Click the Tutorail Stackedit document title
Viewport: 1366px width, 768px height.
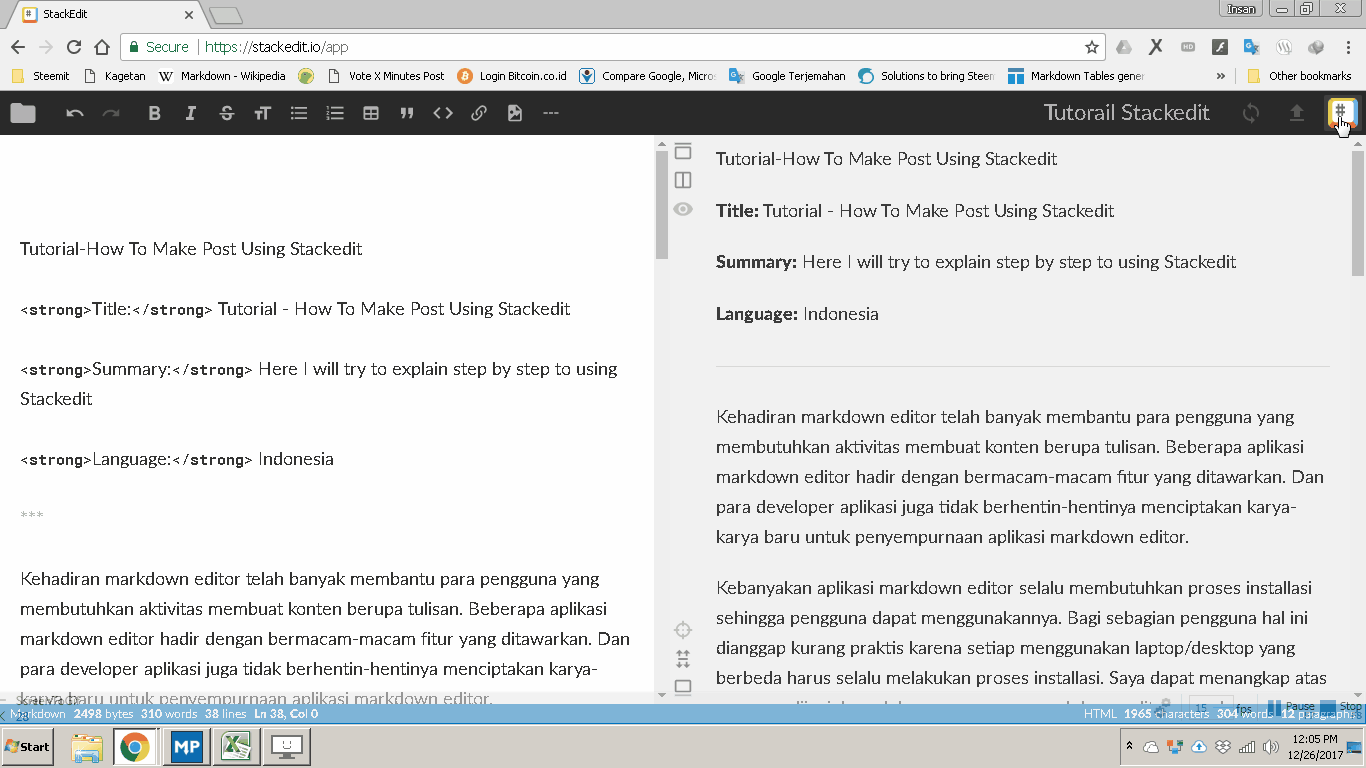click(1127, 113)
